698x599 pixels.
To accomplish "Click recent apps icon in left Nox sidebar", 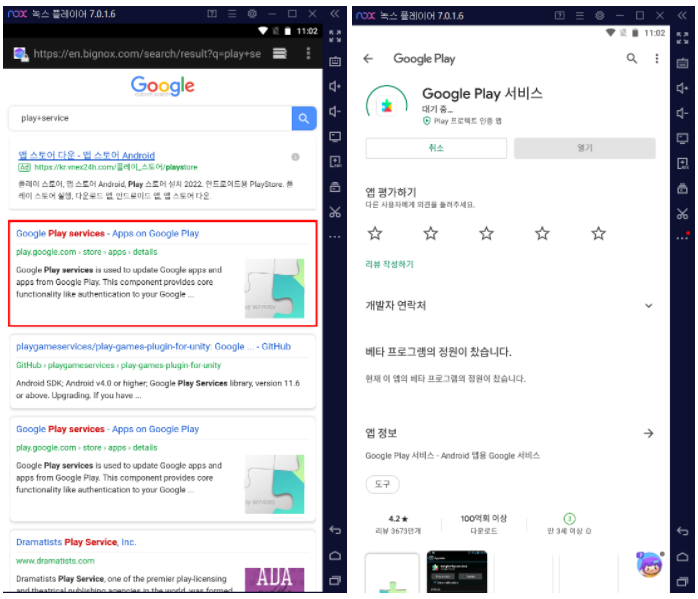I will click(x=335, y=580).
